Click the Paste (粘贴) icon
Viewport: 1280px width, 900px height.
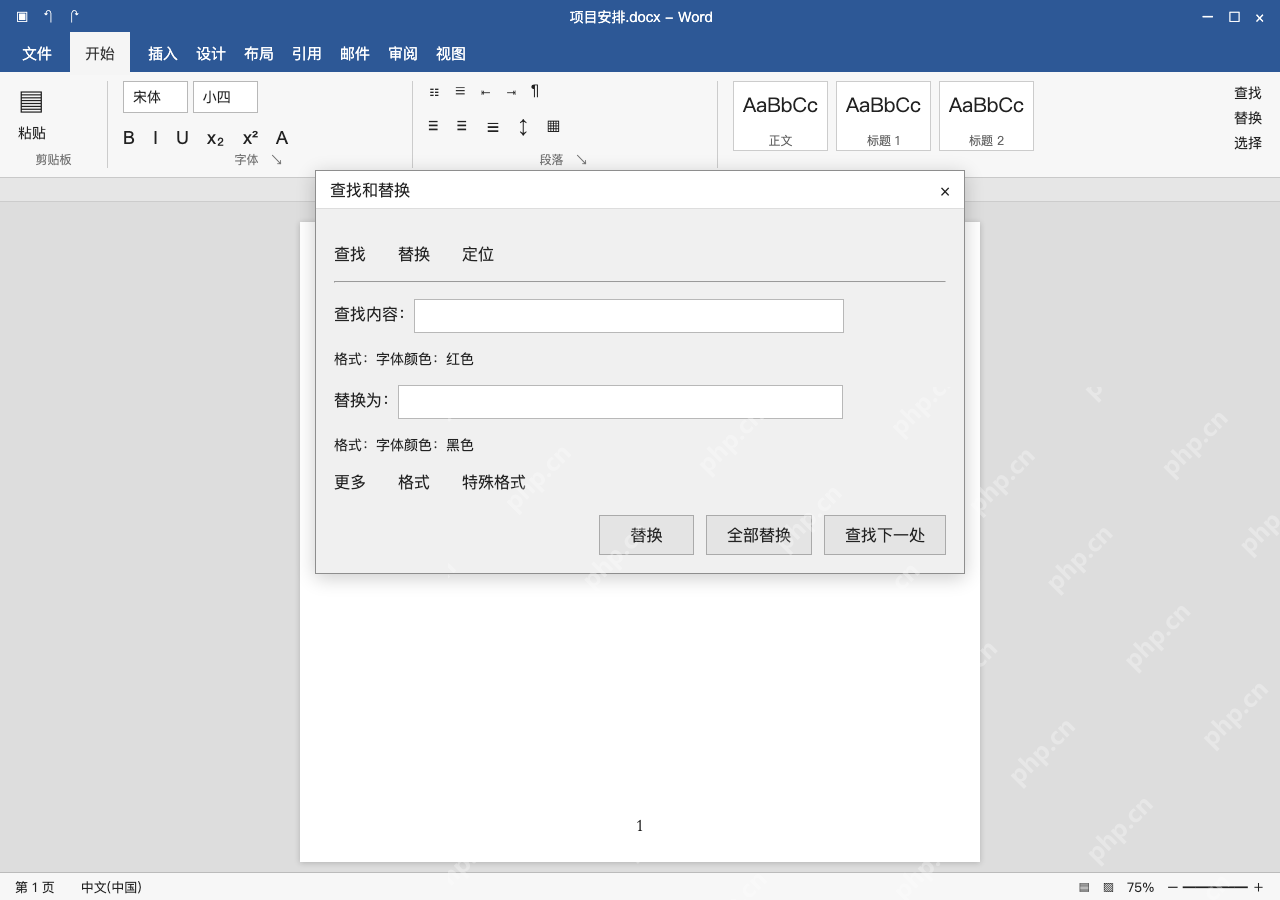pyautogui.click(x=31, y=101)
